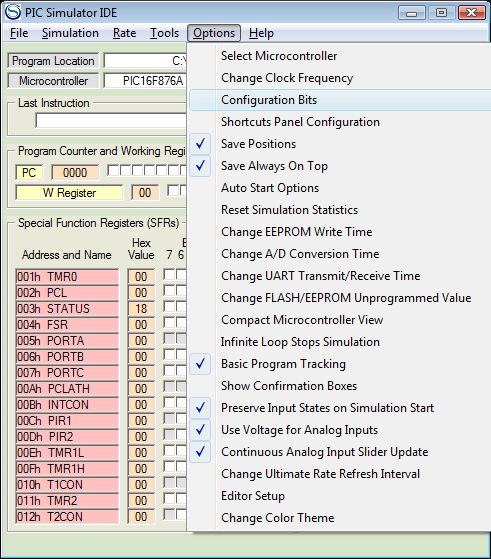Click the 001h TMR0 register row
Screen dimensions: 491x559
(67, 277)
